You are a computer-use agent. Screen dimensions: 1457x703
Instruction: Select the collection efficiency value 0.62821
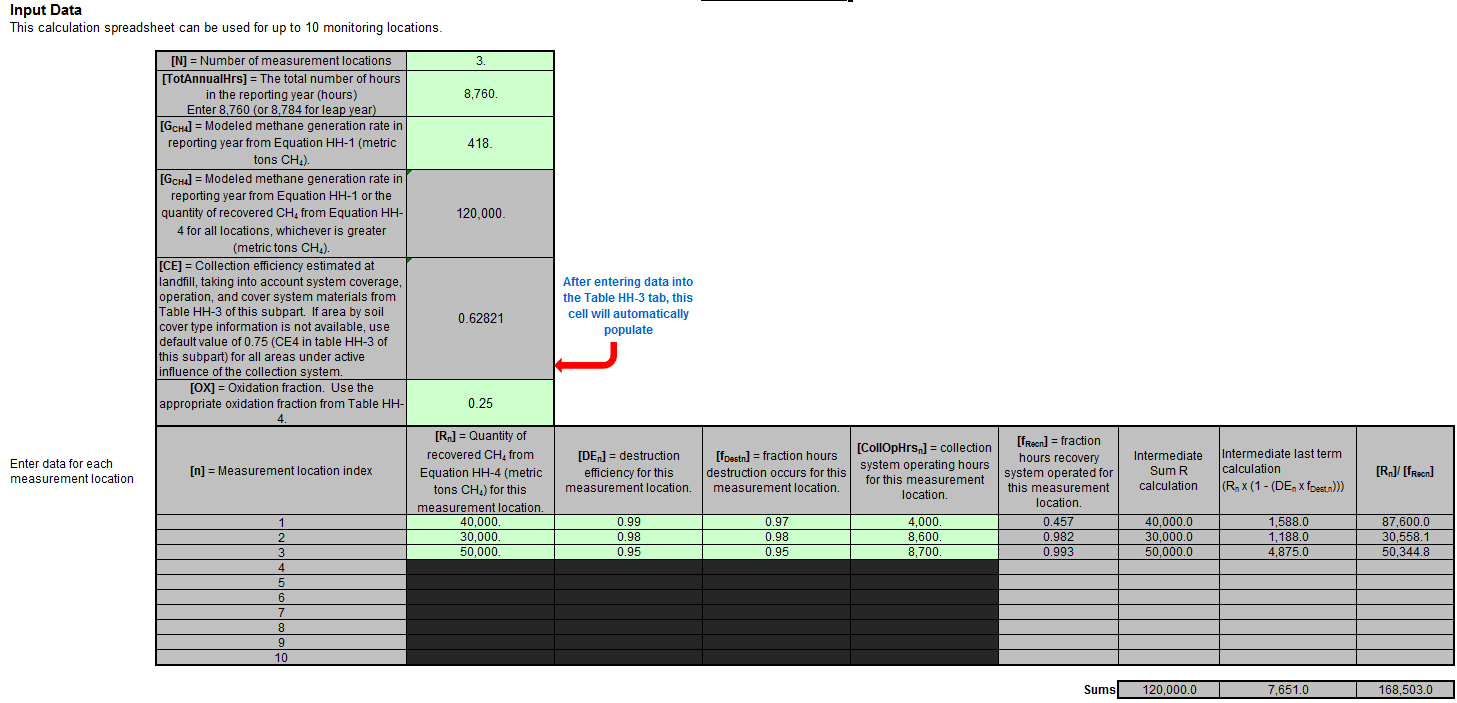tap(480, 318)
